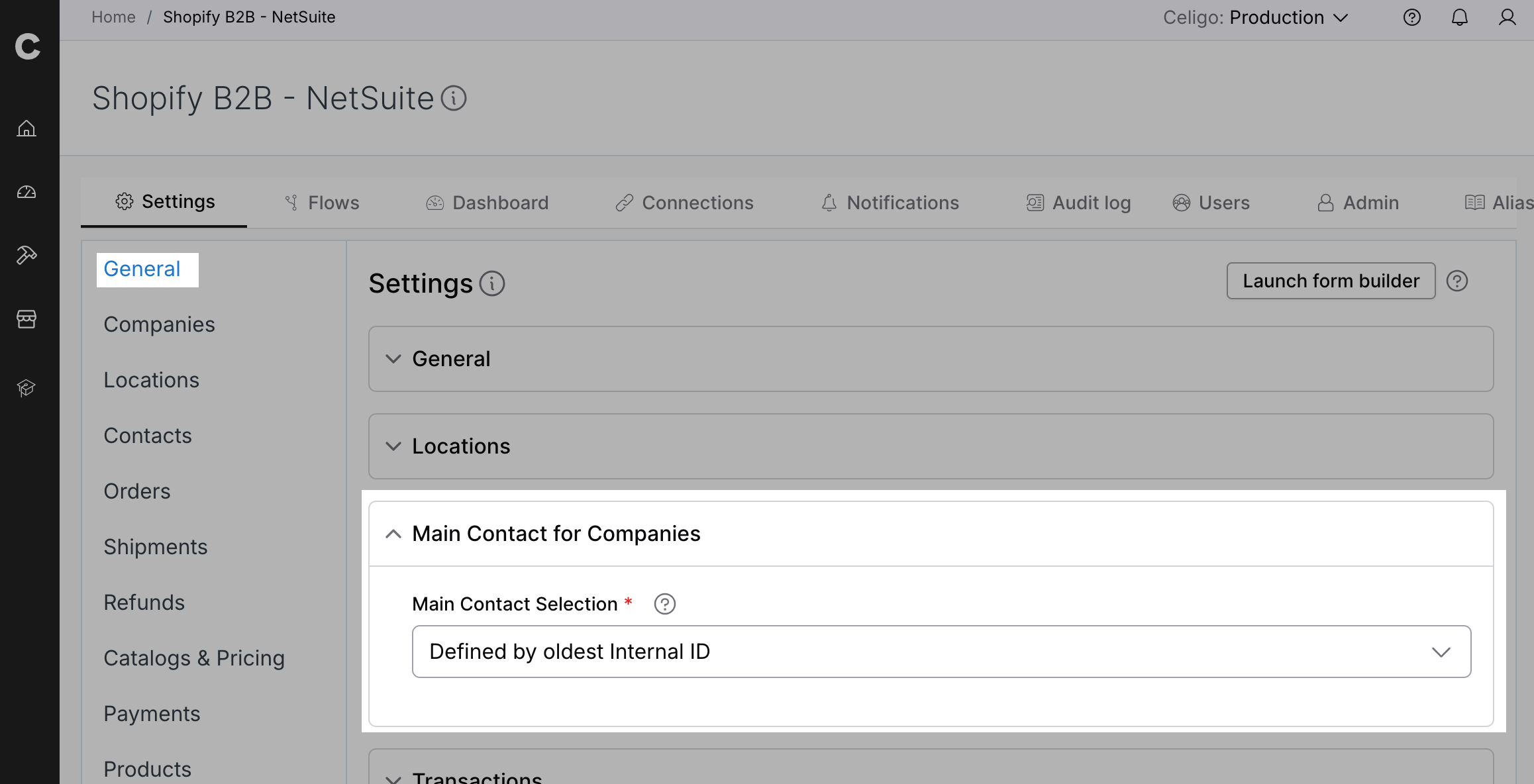Expand the General settings section
This screenshot has width=1534, height=784.
tap(931, 359)
